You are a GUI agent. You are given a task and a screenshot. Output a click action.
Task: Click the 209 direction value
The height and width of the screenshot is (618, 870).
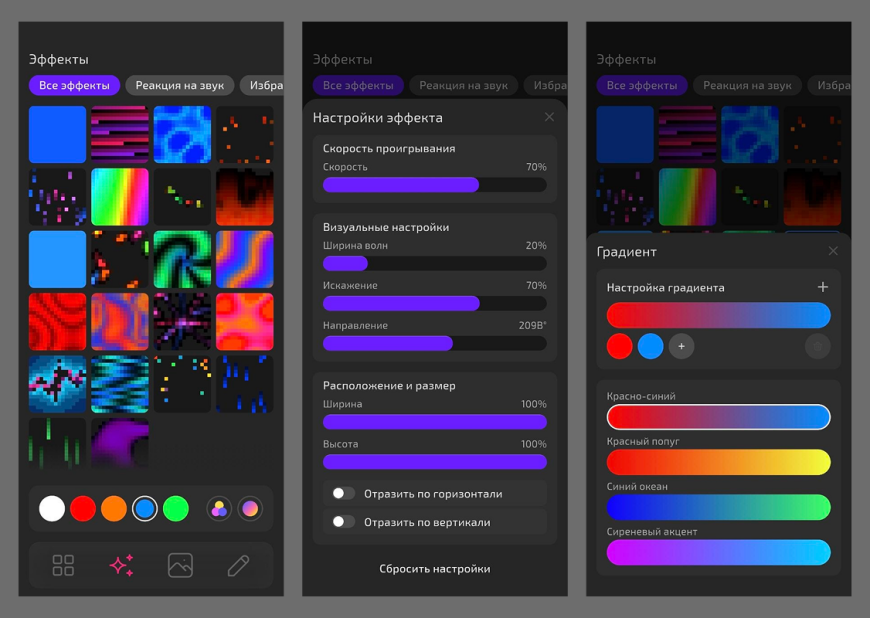(533, 326)
